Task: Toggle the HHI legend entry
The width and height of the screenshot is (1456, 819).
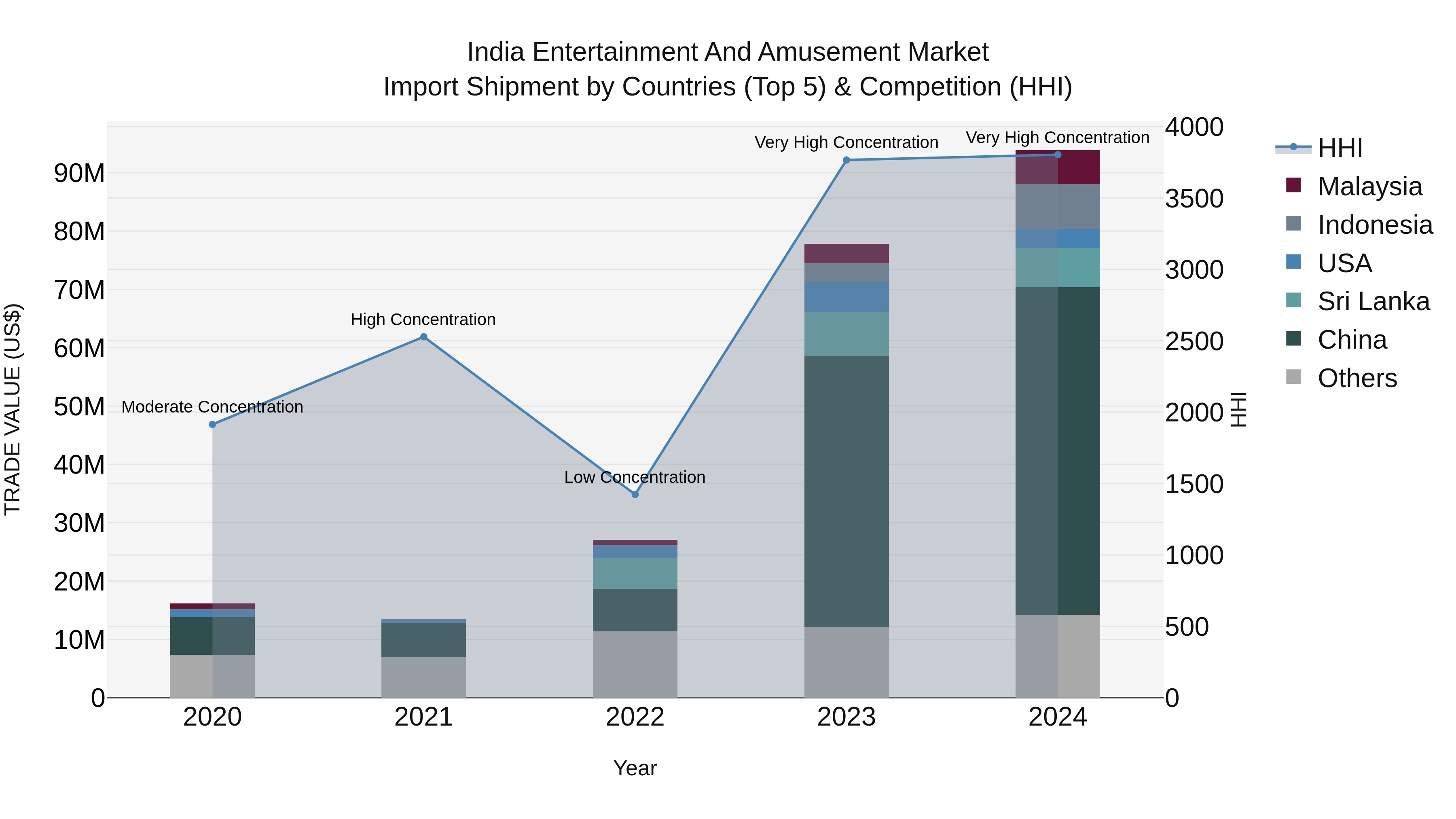Action: (x=1319, y=148)
